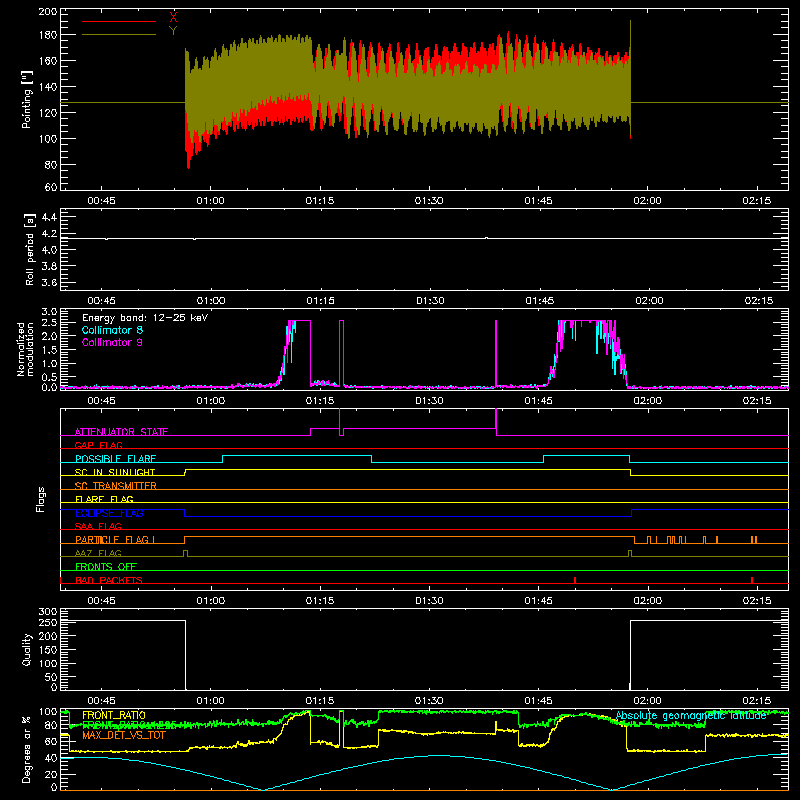Select the GAP_FLAG label
This screenshot has height=800, width=800.
point(98,445)
